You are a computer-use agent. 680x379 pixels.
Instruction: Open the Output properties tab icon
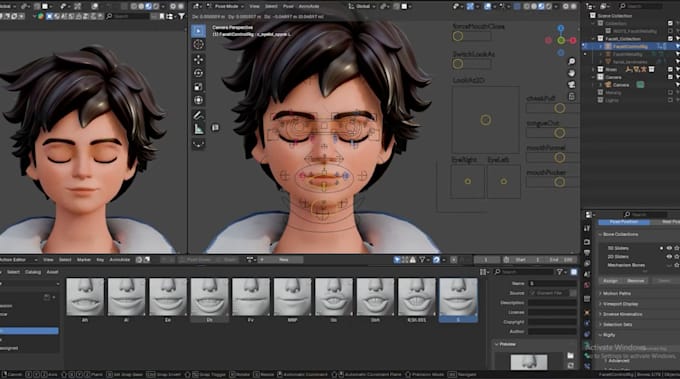[587, 253]
